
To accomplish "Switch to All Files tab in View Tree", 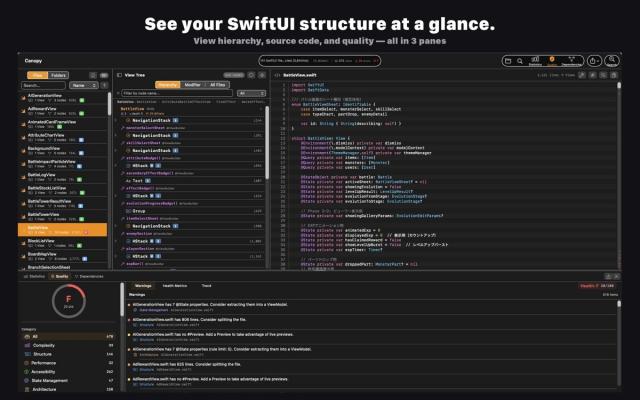I will pyautogui.click(x=218, y=85).
